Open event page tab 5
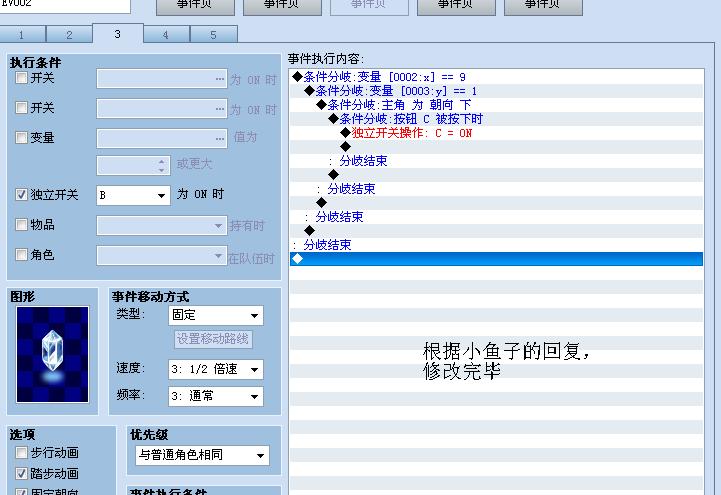Screen dimensions: 721x495 [x=213, y=34]
